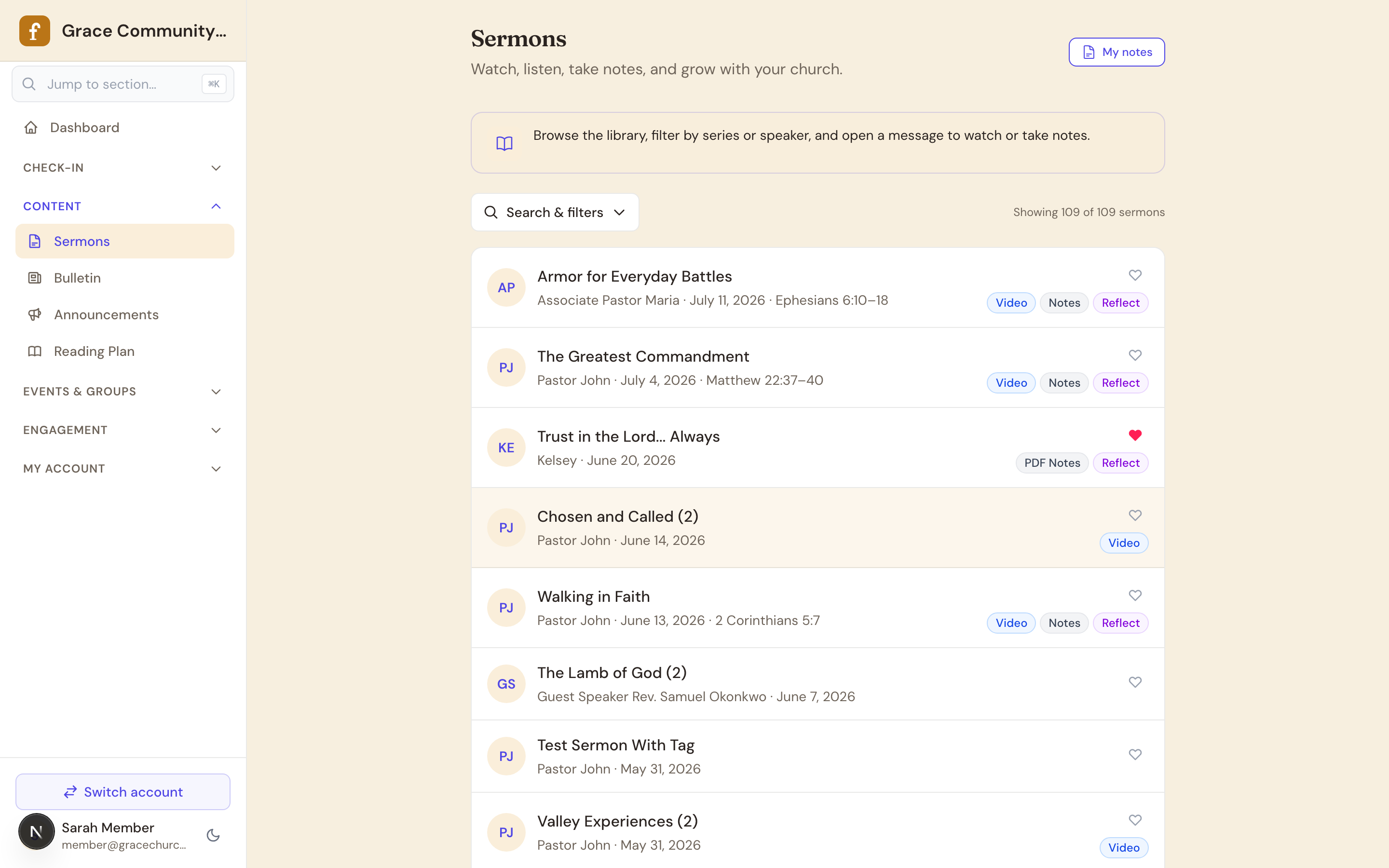1389x868 pixels.
Task: Click the ⌘K shortcut badge in search field
Action: coord(214,84)
